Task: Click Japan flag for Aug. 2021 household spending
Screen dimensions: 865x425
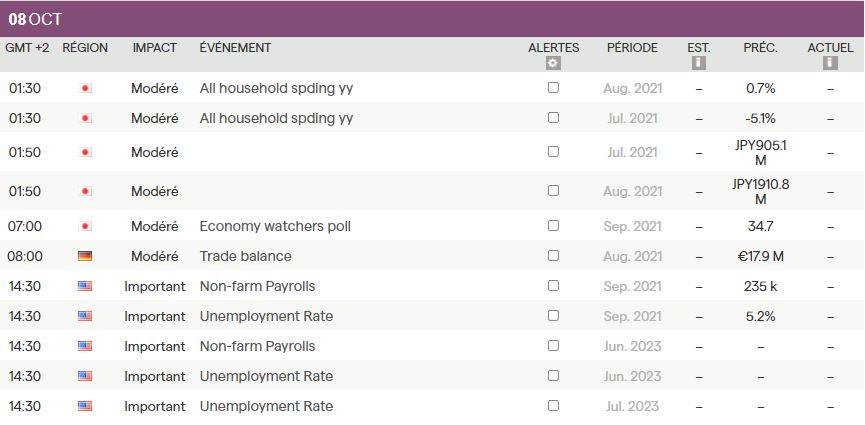Action: coord(85,88)
